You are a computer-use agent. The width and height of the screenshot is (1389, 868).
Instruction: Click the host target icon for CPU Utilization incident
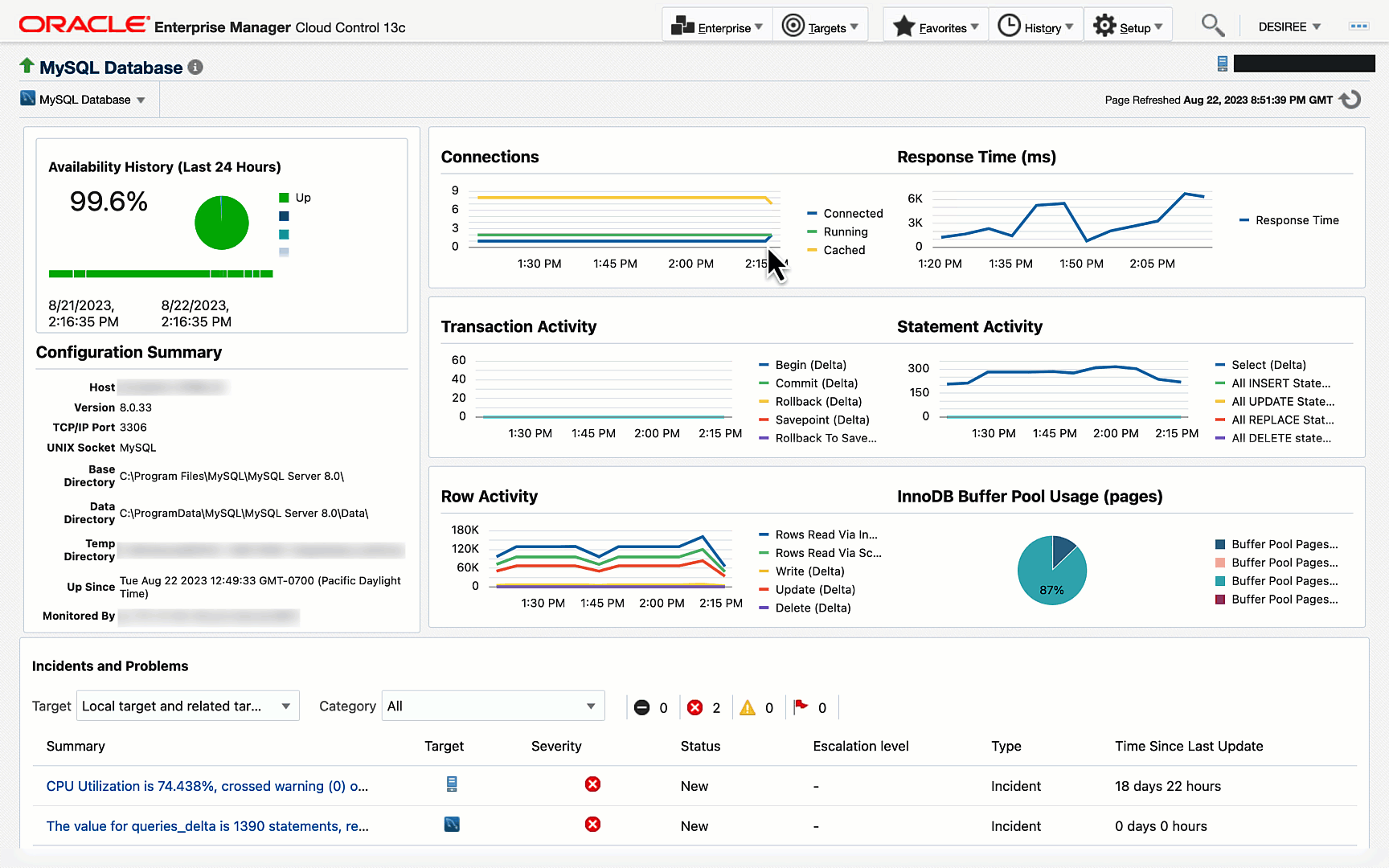click(452, 784)
